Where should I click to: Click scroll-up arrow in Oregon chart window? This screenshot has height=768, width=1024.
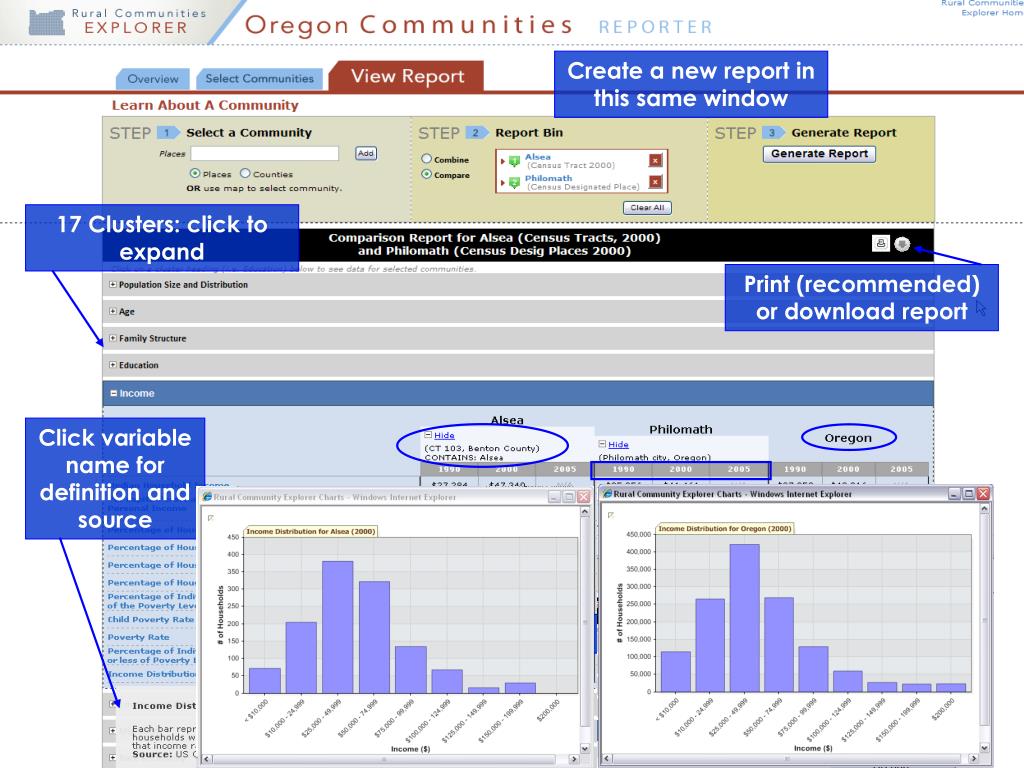coord(984,509)
